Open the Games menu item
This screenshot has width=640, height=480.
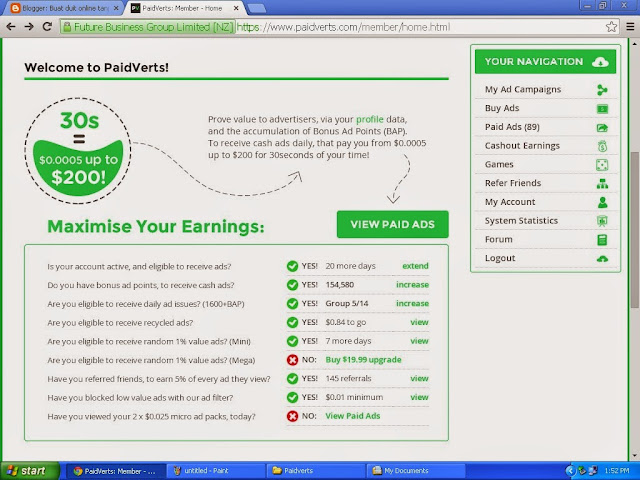[x=546, y=164]
